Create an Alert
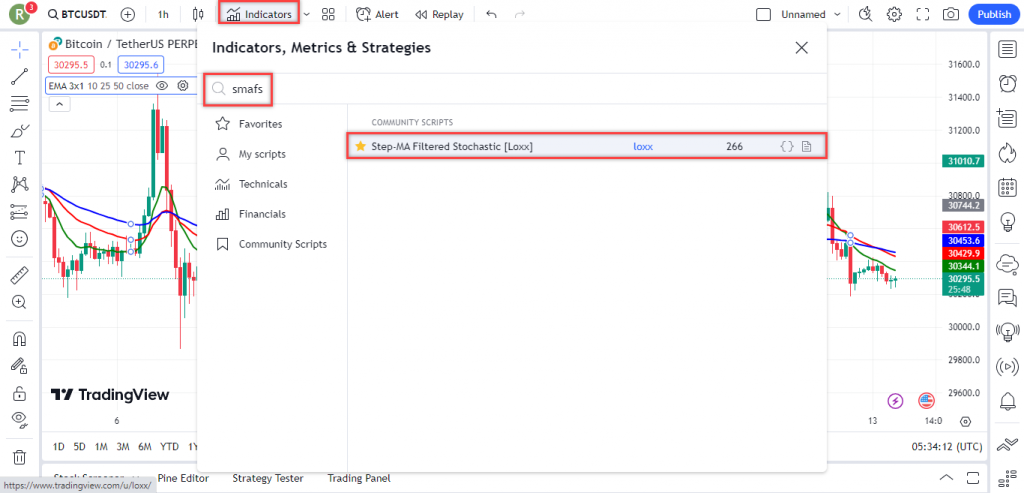 377,14
